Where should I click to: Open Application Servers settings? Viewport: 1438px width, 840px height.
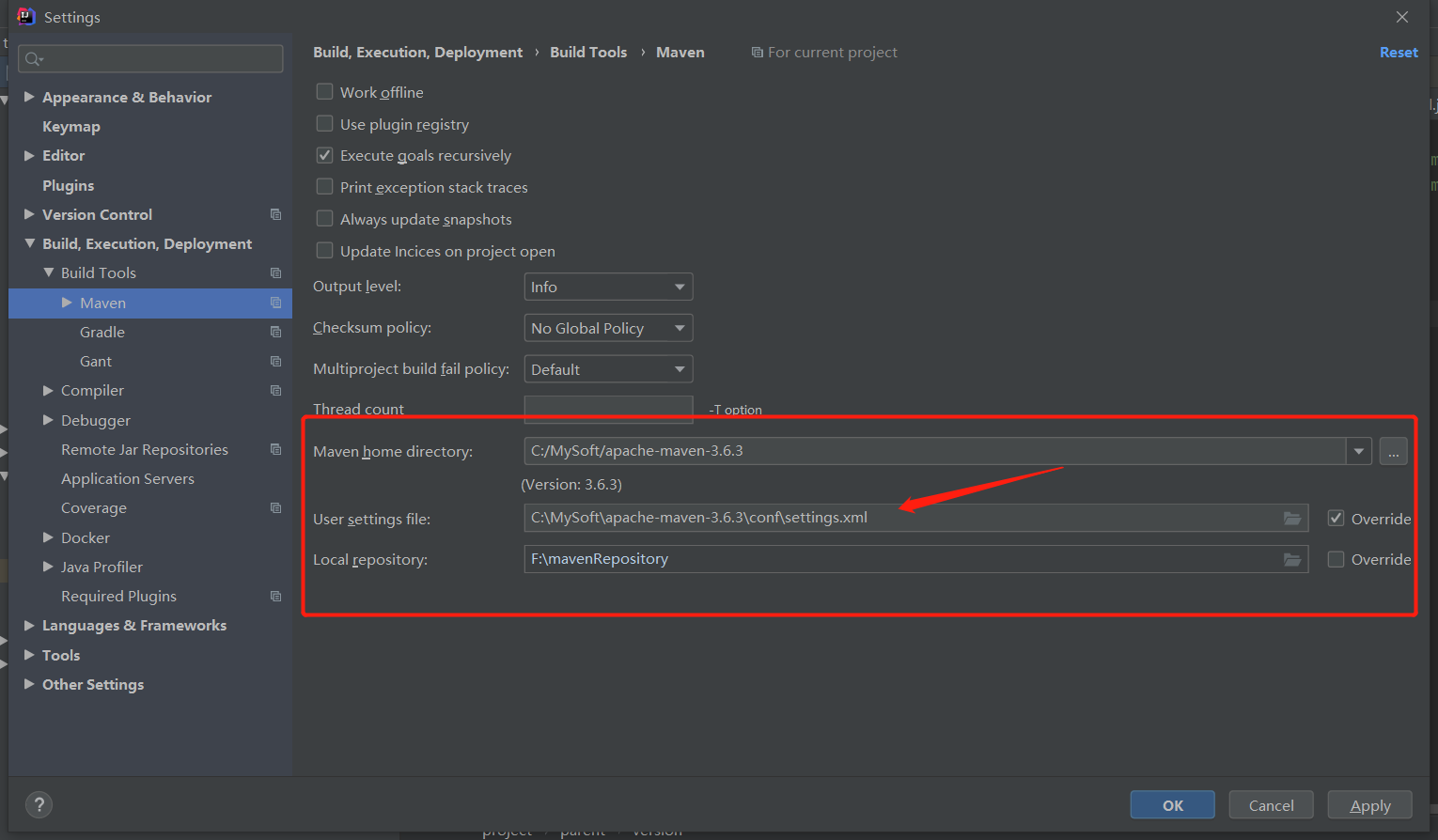pyautogui.click(x=128, y=478)
